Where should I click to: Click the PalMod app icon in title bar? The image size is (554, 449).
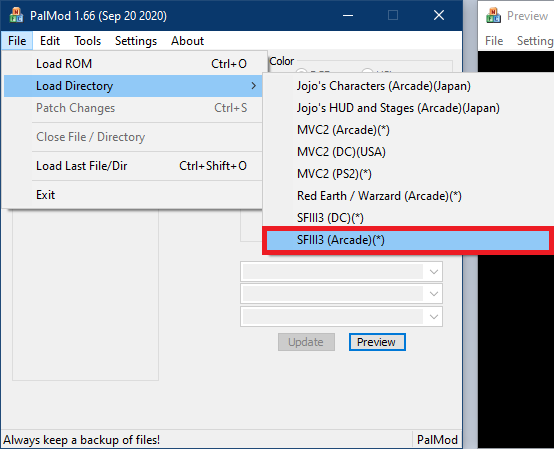[x=16, y=15]
